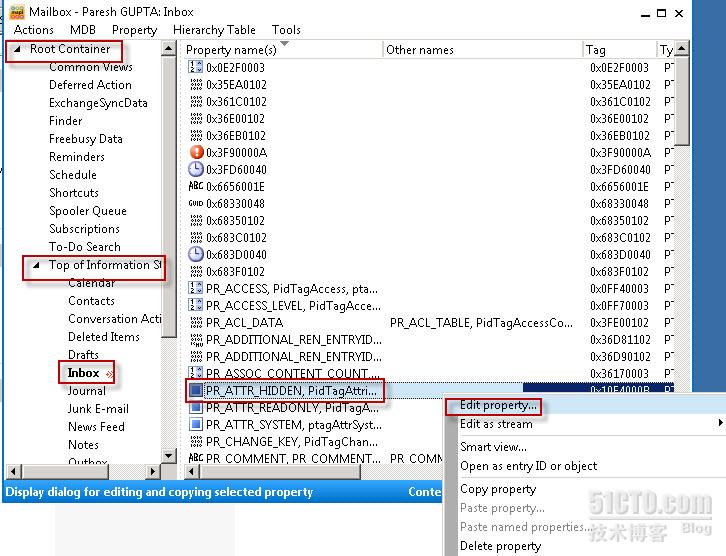Click the clock icon beside 0x3FD60040
The image size is (726, 556).
196,169
